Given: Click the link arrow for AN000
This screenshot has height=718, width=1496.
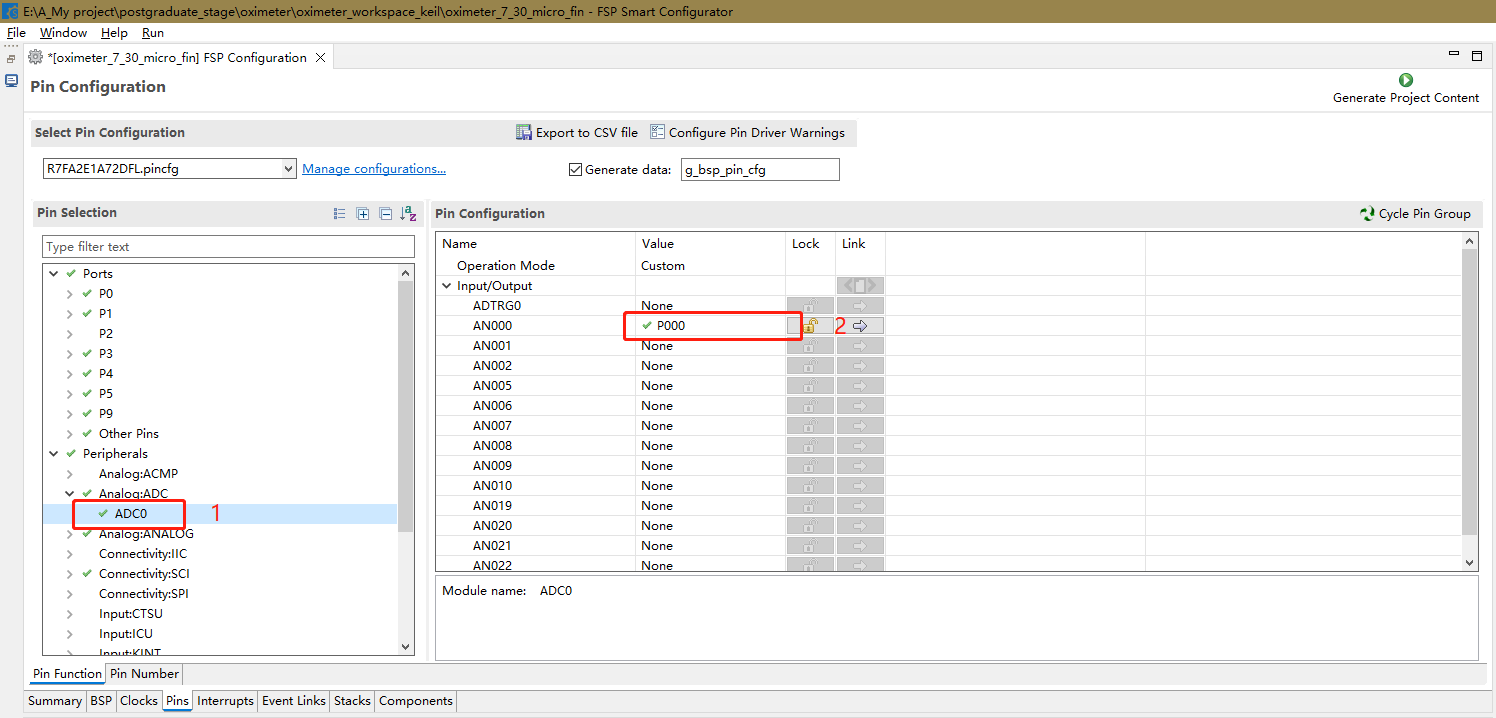Looking at the screenshot, I should (860, 325).
